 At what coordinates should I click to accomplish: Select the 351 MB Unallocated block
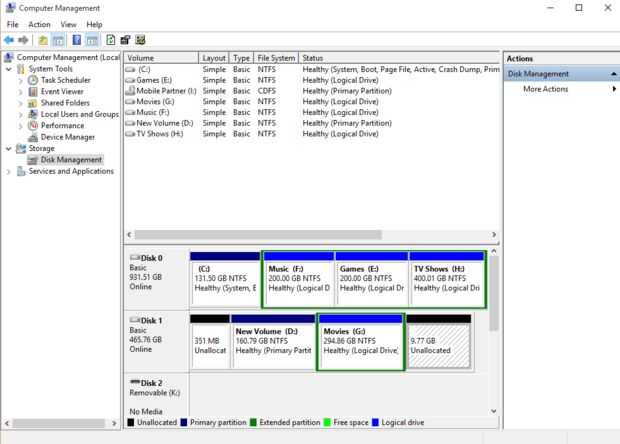(x=210, y=342)
